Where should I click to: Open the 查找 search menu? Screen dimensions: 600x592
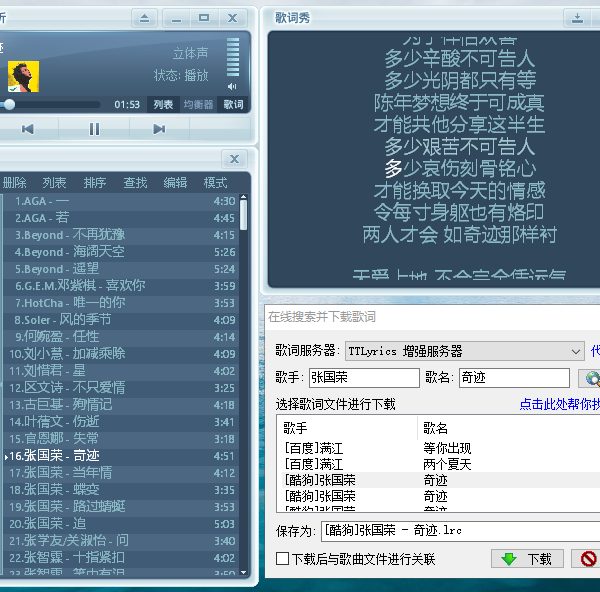click(x=135, y=183)
